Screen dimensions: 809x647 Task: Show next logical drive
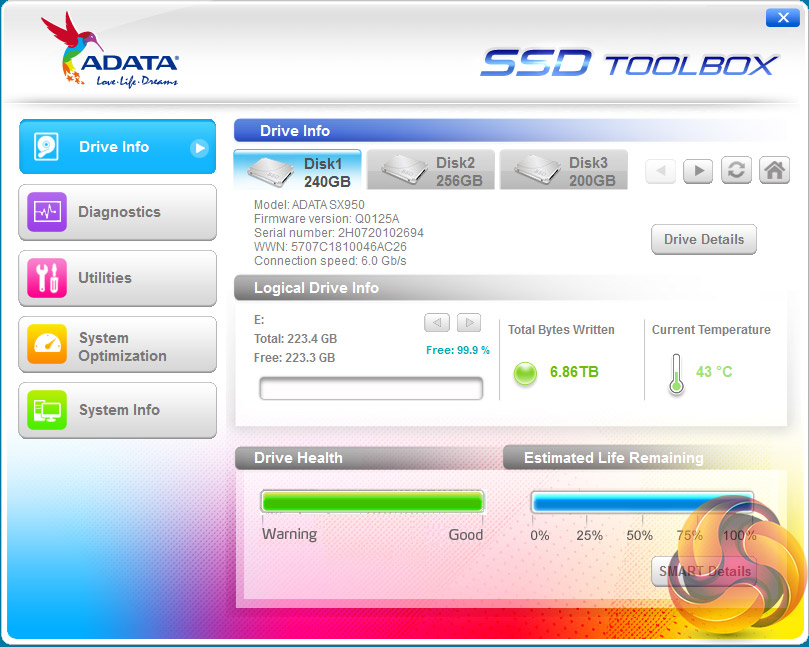[x=469, y=322]
